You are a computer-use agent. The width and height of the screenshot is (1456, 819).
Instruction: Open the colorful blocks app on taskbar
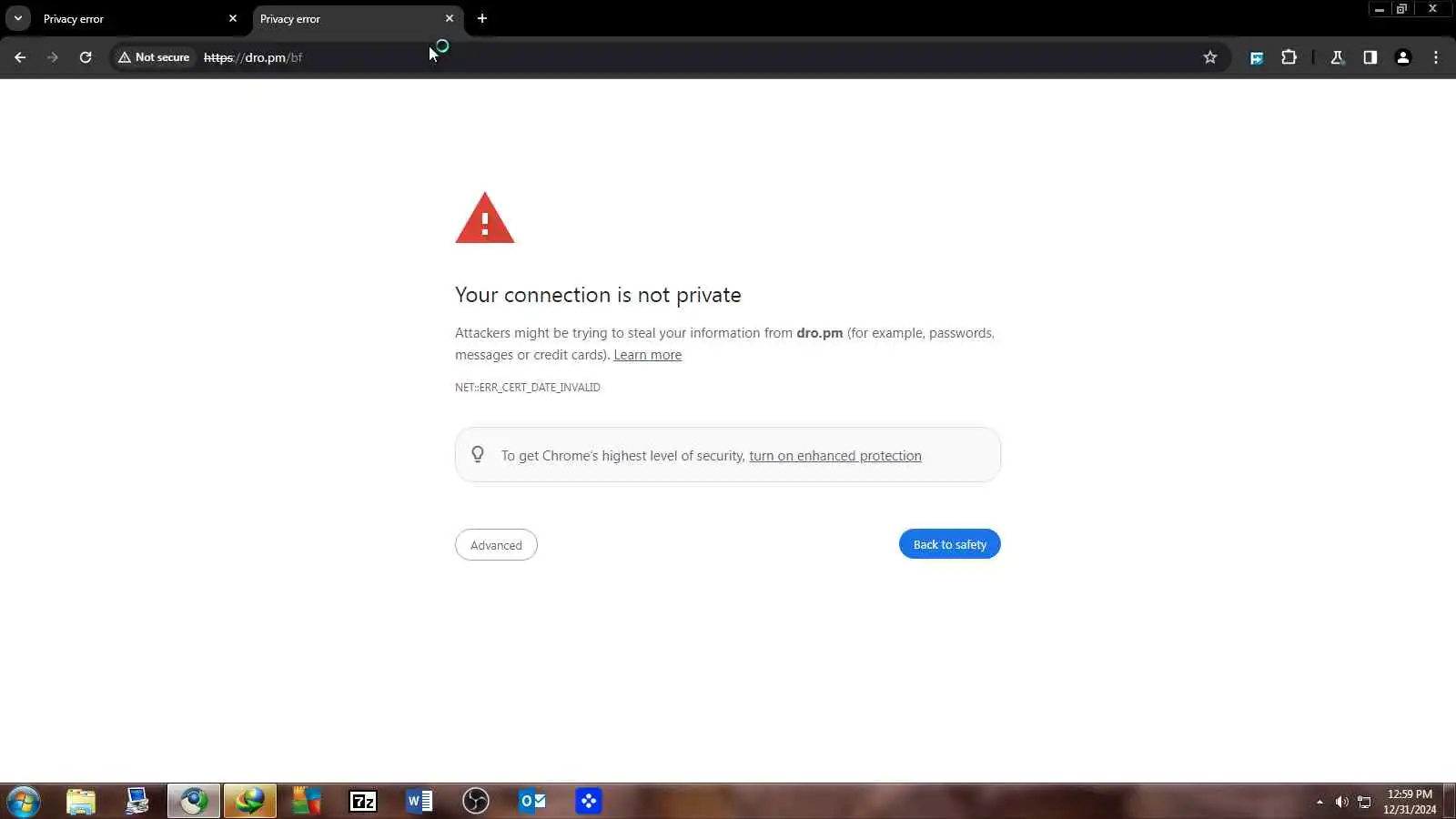click(x=307, y=802)
